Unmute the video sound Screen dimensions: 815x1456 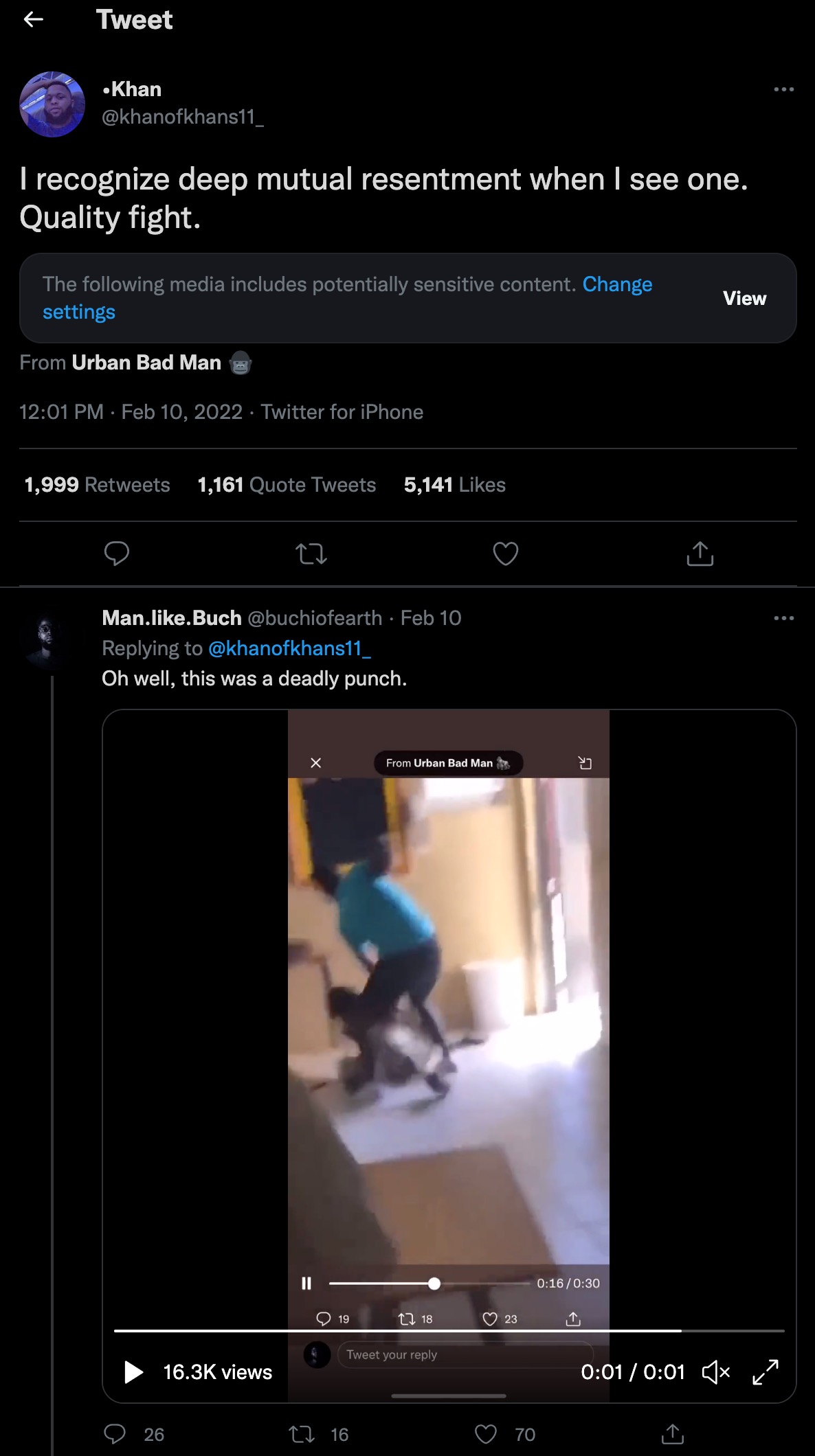[x=715, y=1372]
